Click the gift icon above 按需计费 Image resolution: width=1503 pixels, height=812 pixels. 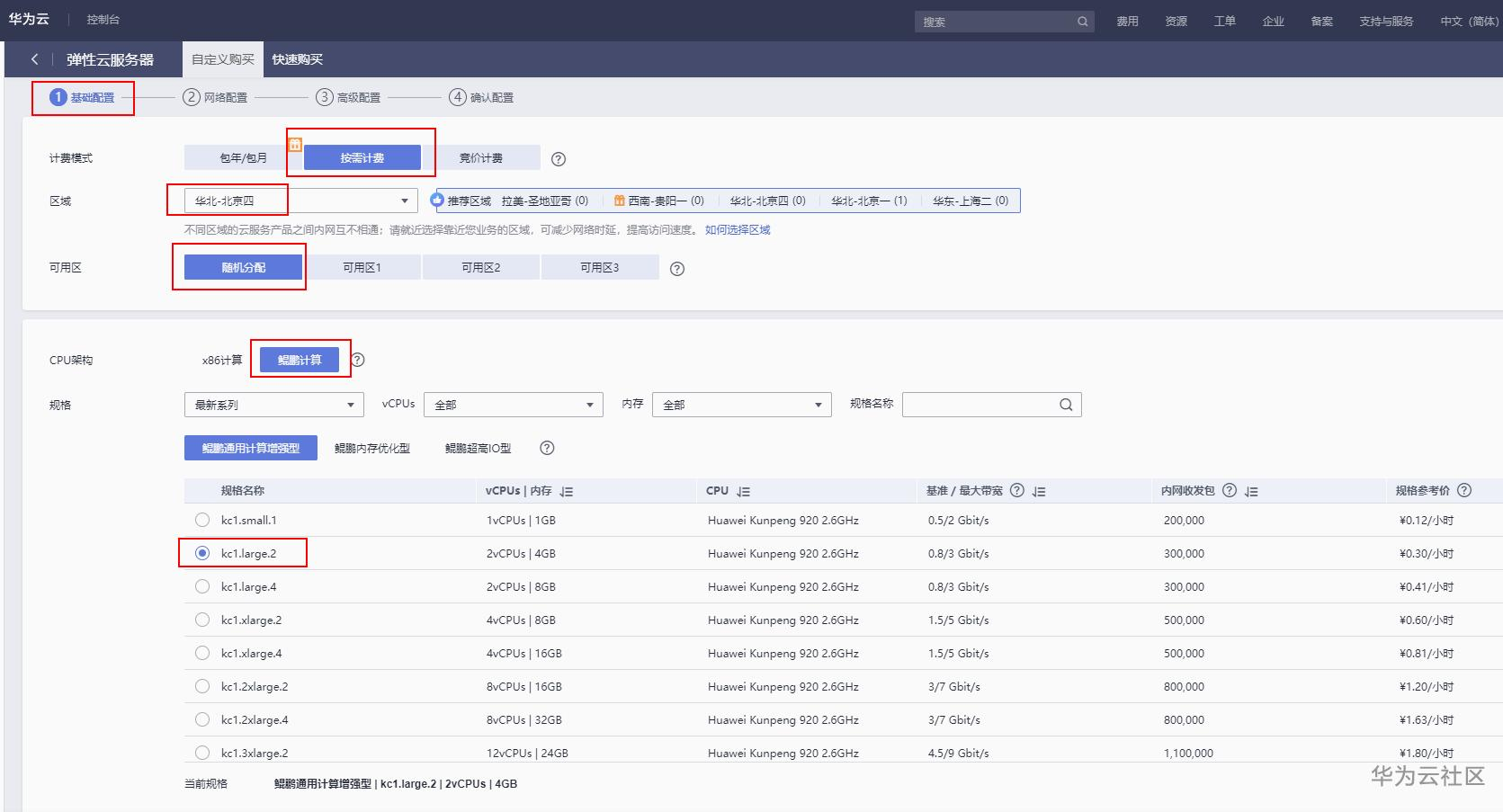pos(295,144)
